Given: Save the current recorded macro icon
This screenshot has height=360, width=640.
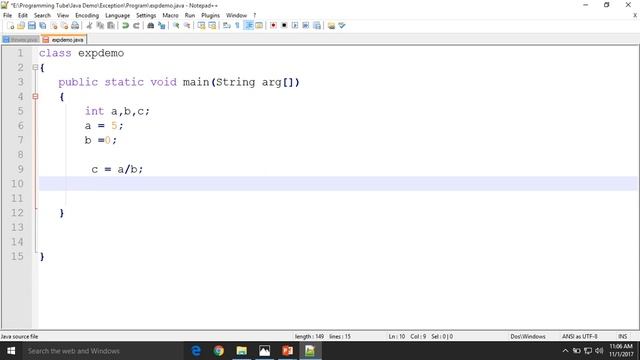Looking at the screenshot, I should 317,26.
